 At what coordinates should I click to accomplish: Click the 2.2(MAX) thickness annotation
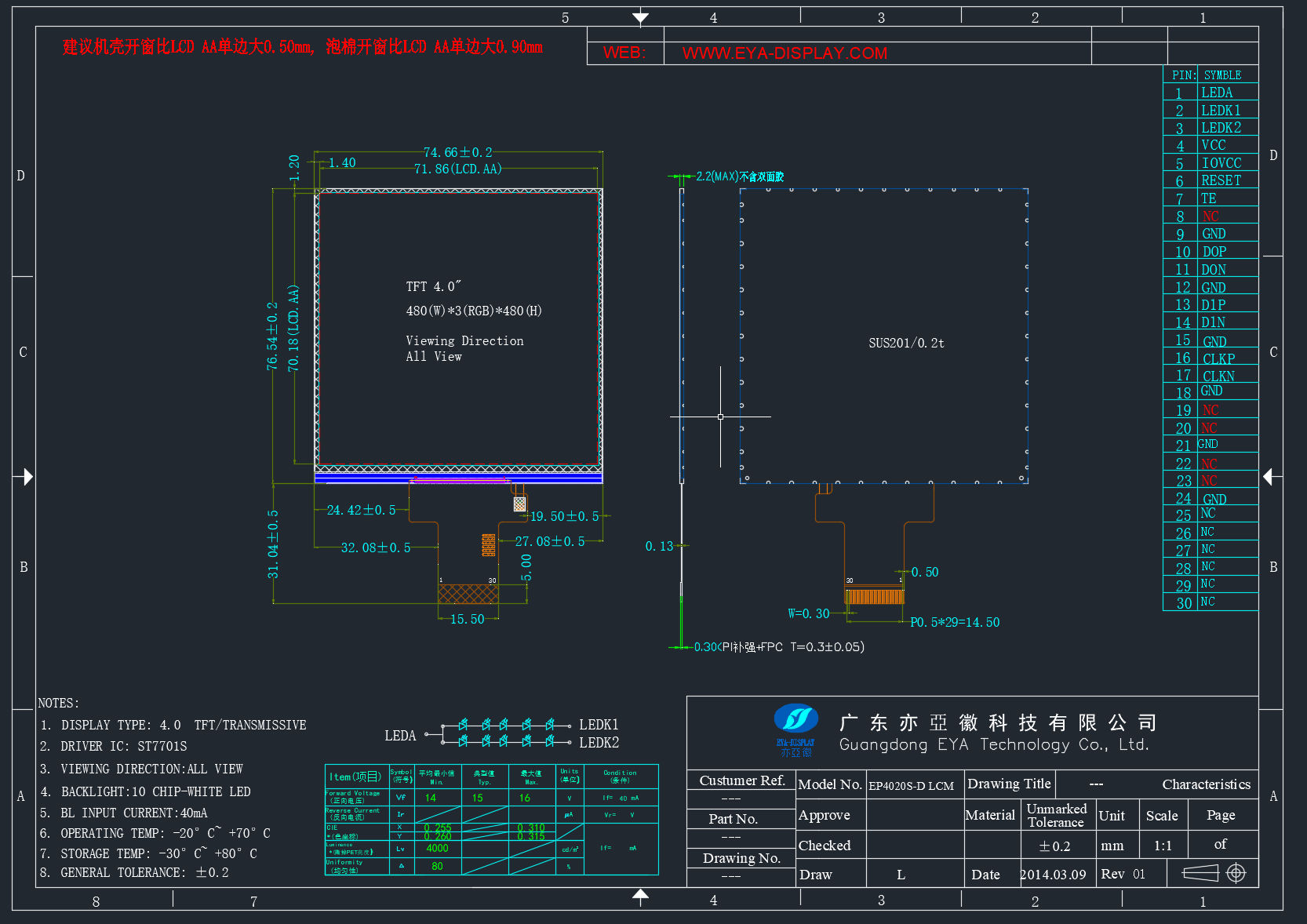[x=740, y=176]
